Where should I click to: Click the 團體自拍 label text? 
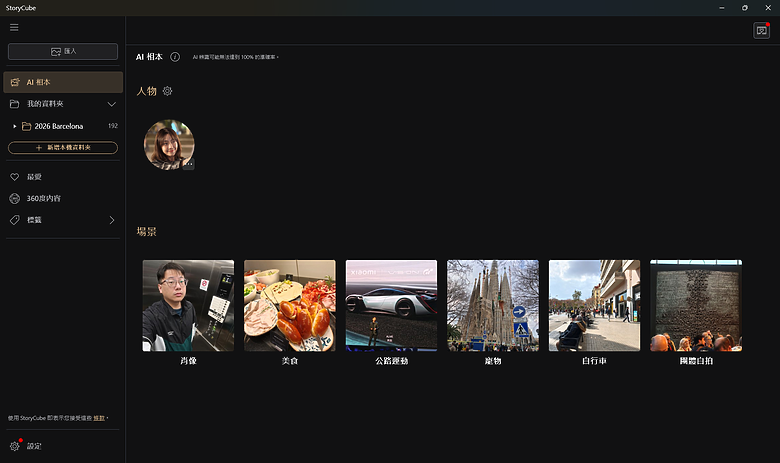[696, 361]
